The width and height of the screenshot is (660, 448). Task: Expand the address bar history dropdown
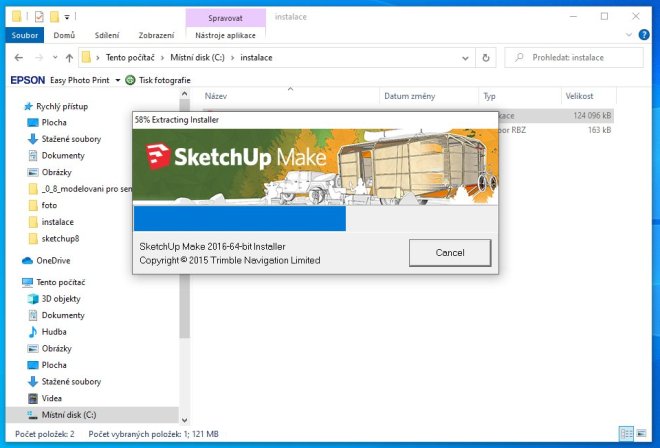pos(465,58)
